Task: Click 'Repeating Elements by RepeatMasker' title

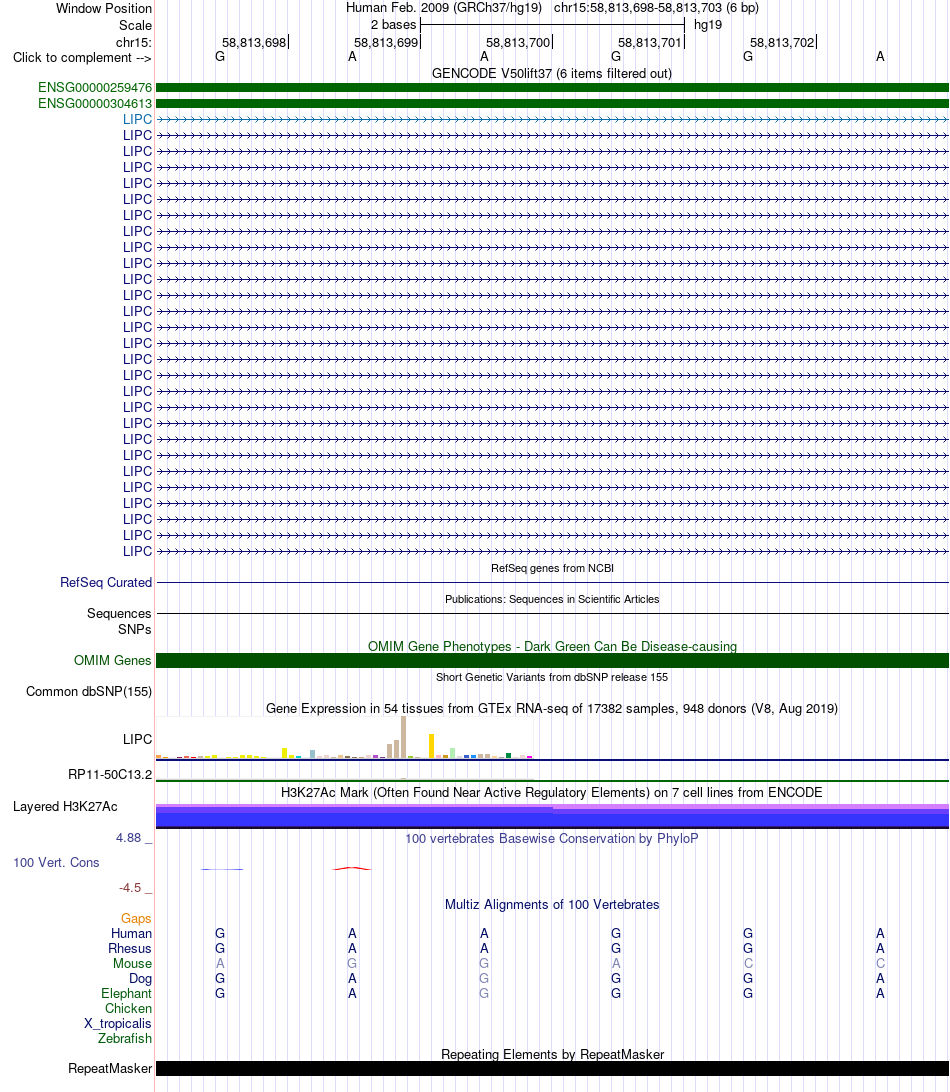Action: [x=552, y=1054]
